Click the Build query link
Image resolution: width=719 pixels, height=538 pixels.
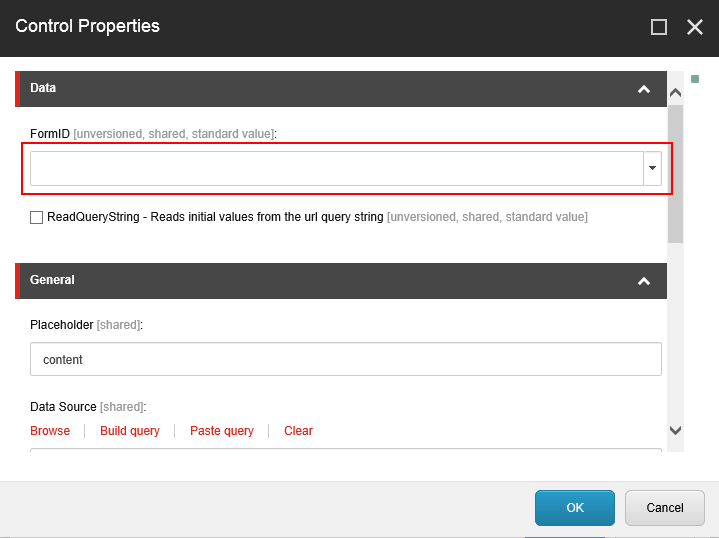pyautogui.click(x=130, y=431)
